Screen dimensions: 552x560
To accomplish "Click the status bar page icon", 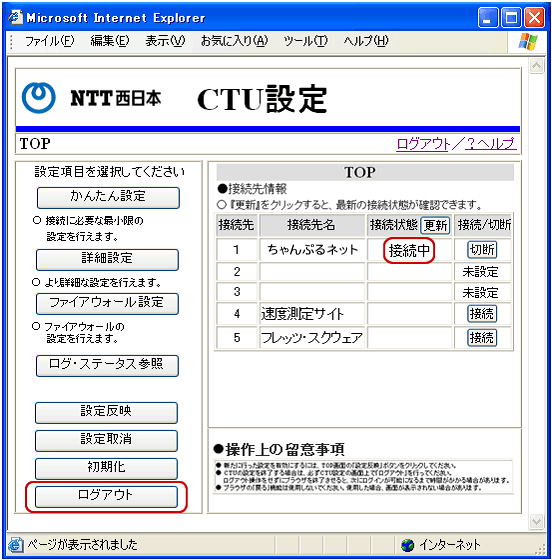I will [15, 545].
